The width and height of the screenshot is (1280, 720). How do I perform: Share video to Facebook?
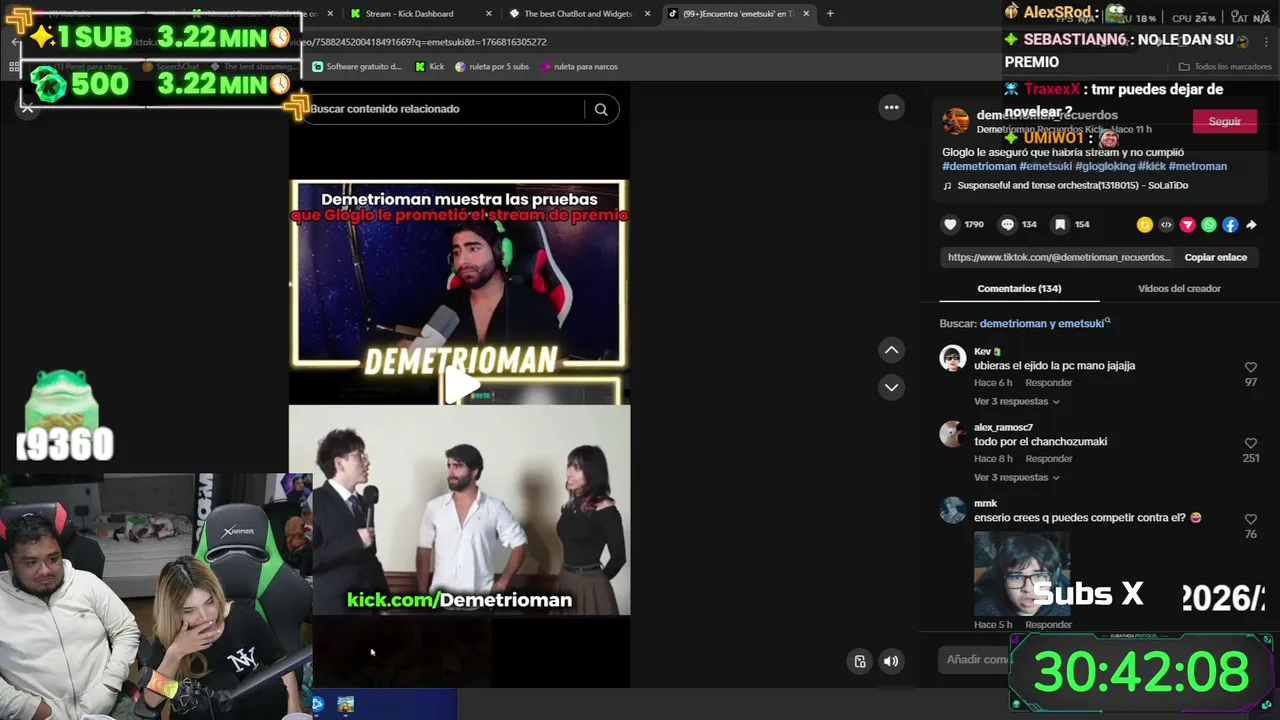1230,225
